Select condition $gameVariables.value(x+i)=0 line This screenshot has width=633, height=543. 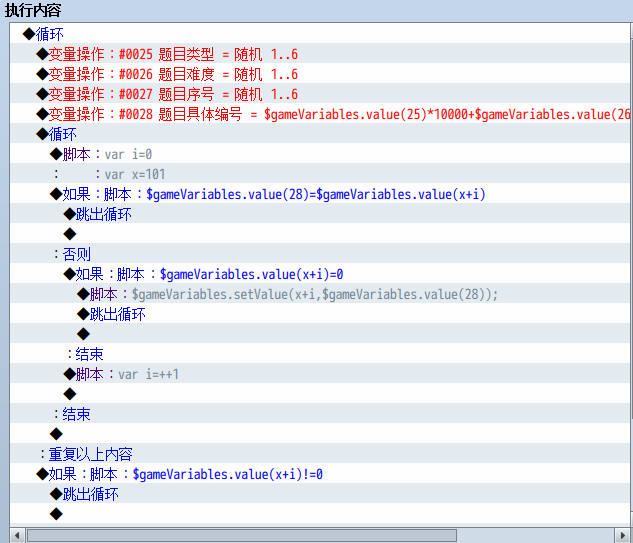coord(319,274)
